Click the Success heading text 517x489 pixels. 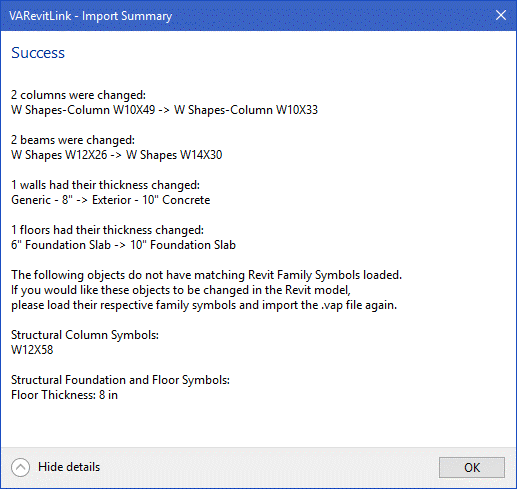tap(38, 53)
